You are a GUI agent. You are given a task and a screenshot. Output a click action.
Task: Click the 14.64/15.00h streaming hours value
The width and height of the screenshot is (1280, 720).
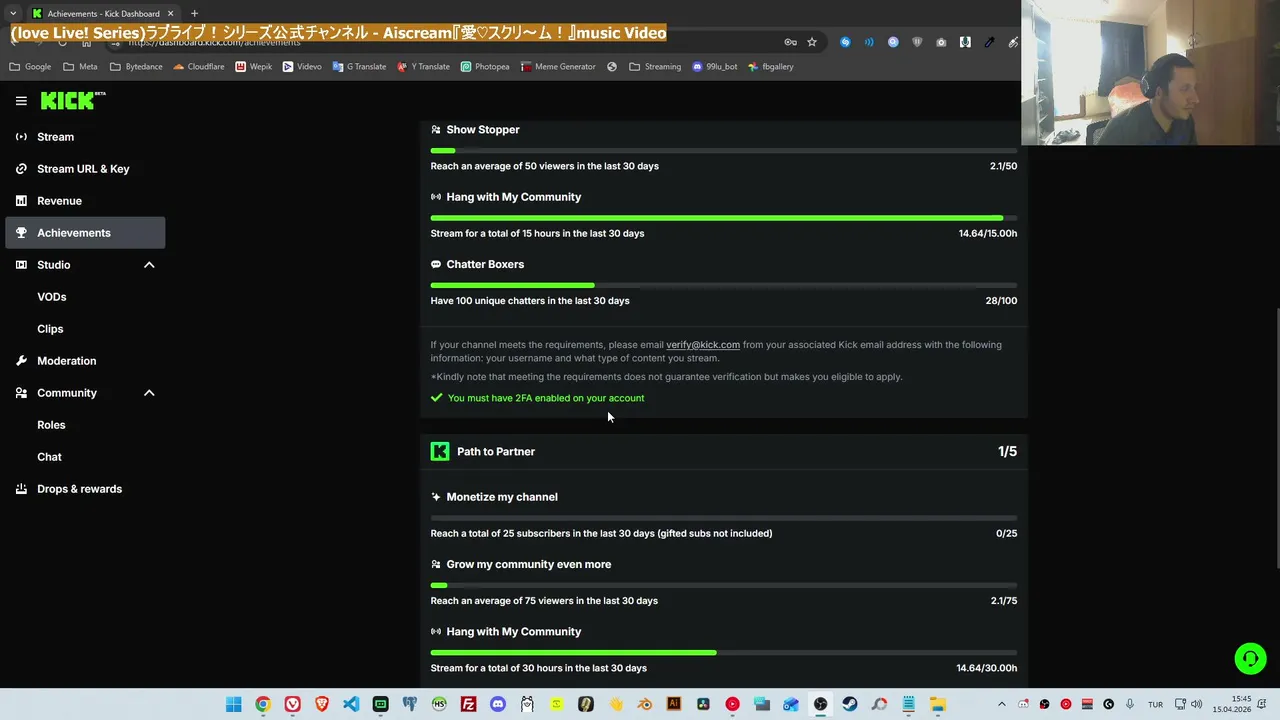(x=988, y=234)
